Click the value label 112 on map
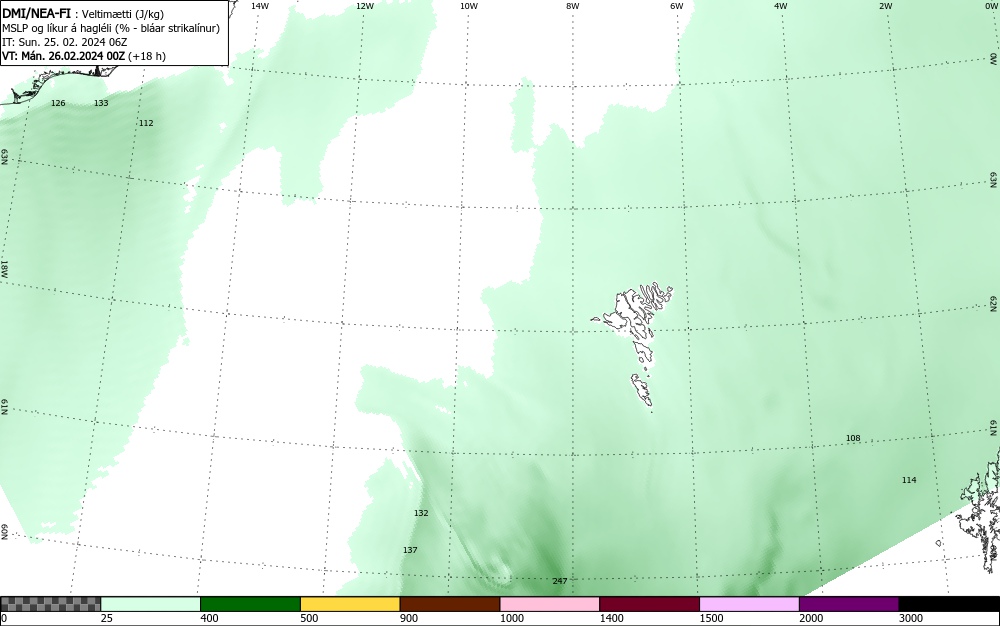Screen dimensions: 1000x626 click(x=146, y=123)
